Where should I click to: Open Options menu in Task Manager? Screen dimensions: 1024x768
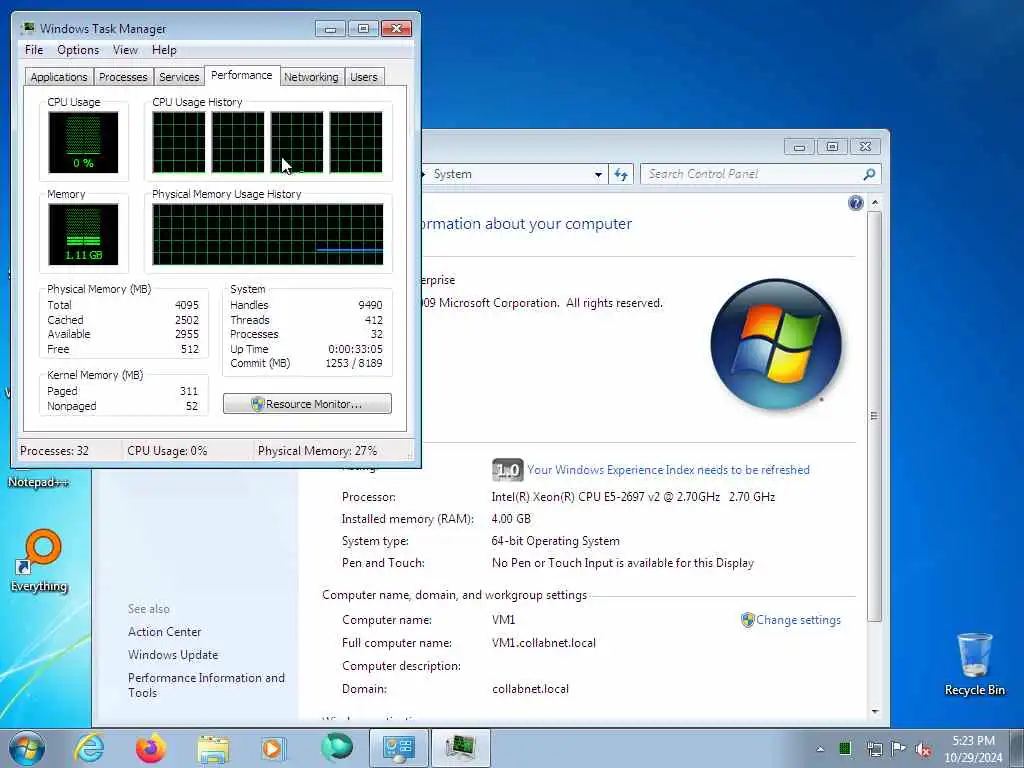point(78,50)
